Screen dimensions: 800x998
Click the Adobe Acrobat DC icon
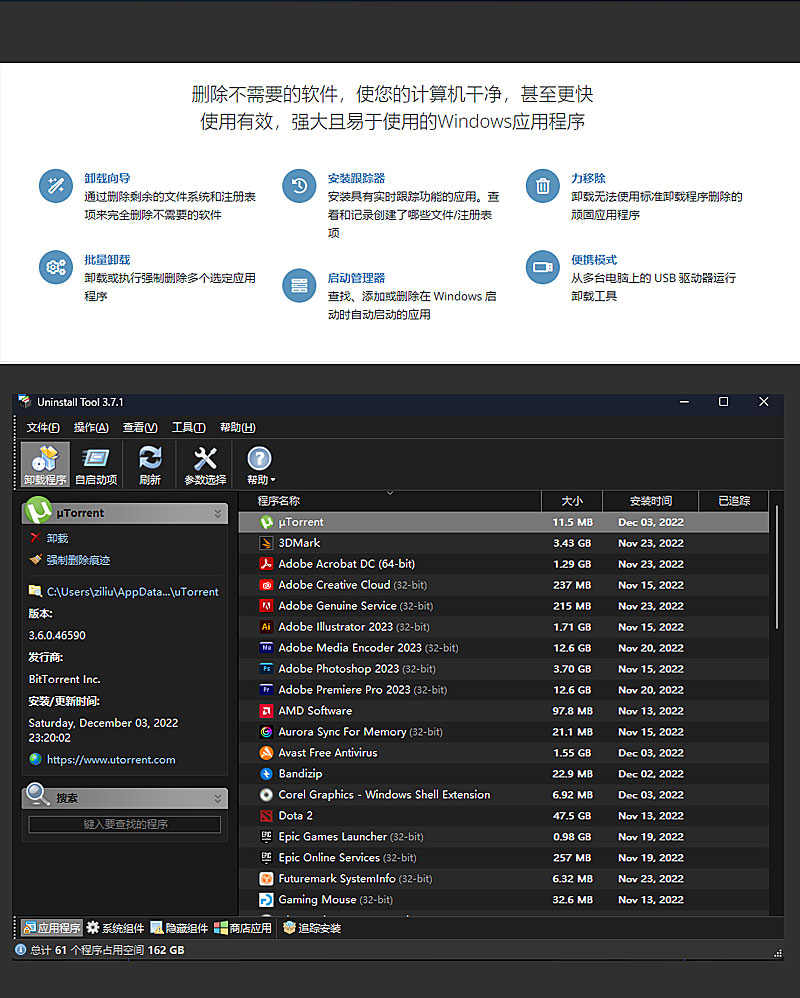(266, 564)
